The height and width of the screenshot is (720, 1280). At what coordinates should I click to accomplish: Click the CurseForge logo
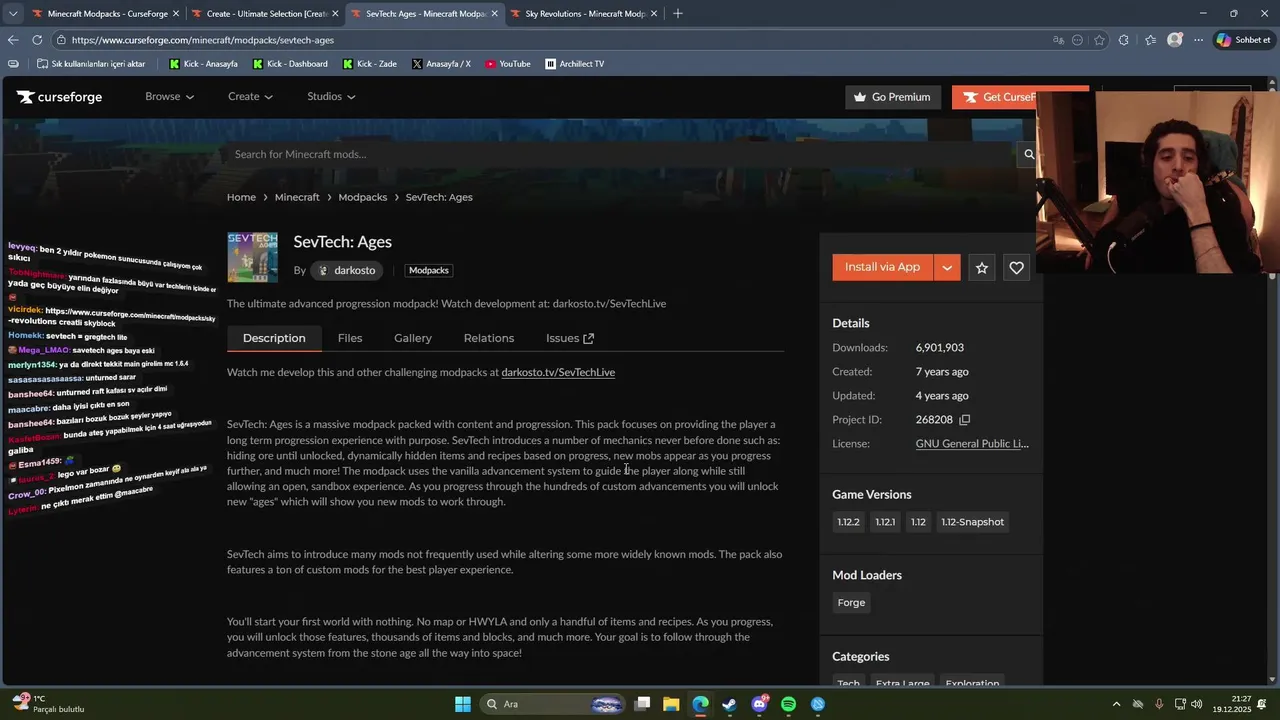tap(59, 97)
